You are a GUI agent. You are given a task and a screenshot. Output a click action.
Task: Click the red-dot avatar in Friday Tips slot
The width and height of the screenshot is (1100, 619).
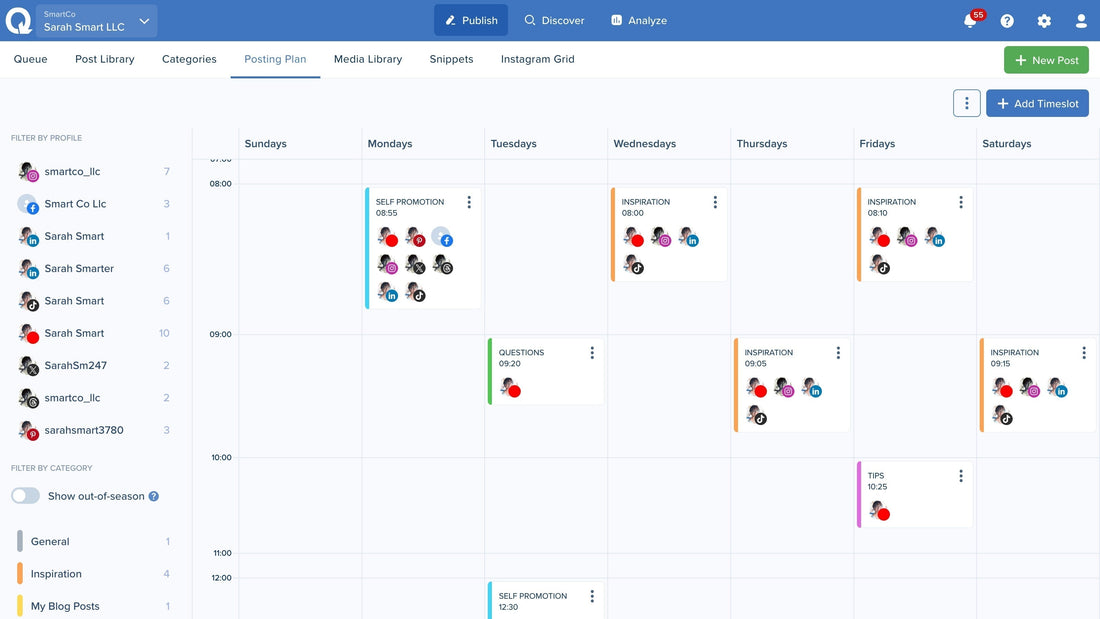pos(880,511)
